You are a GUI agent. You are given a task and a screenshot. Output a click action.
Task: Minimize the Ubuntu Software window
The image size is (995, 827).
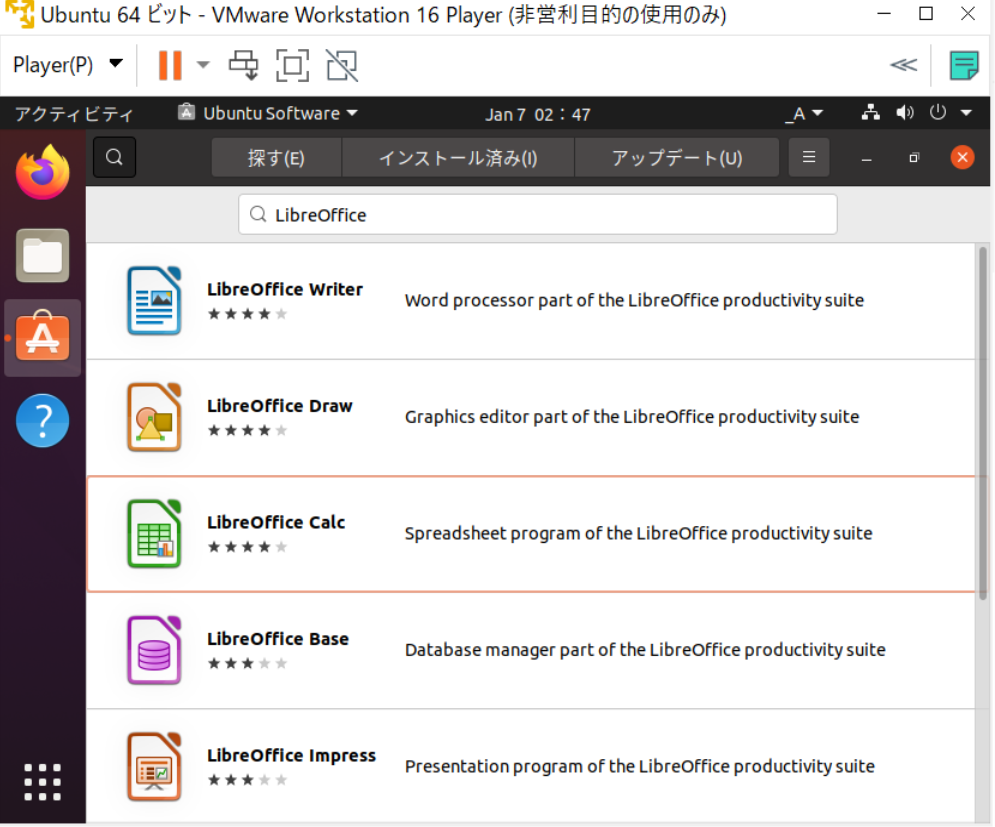866,158
